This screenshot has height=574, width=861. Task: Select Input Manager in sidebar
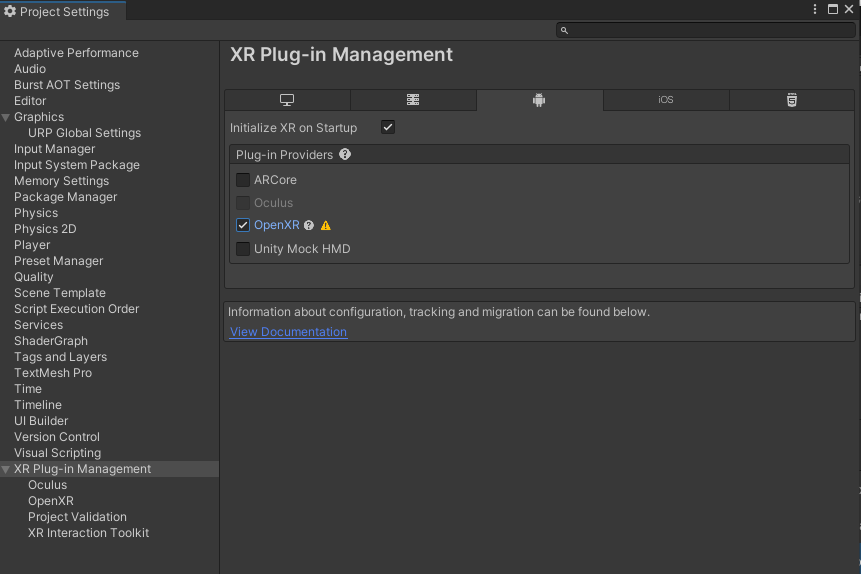pyautogui.click(x=54, y=149)
